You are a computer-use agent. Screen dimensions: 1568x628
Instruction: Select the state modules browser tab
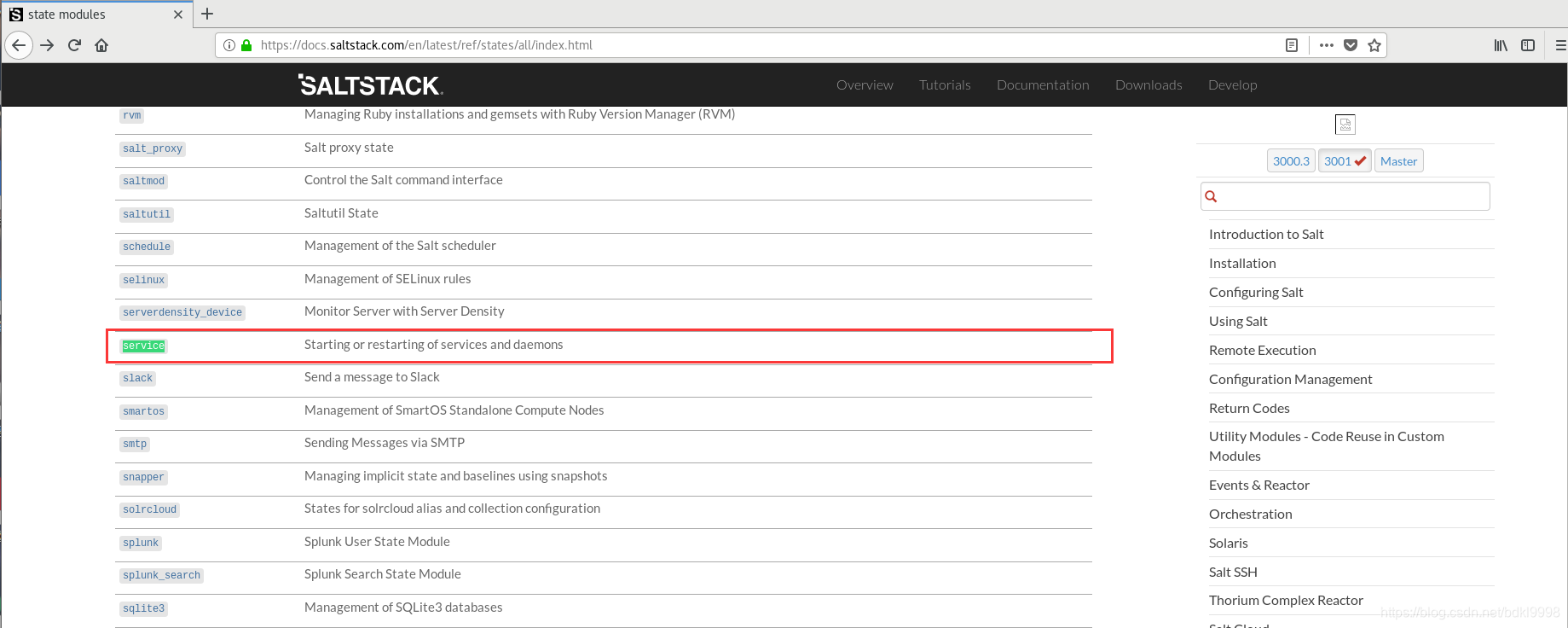tap(96, 15)
